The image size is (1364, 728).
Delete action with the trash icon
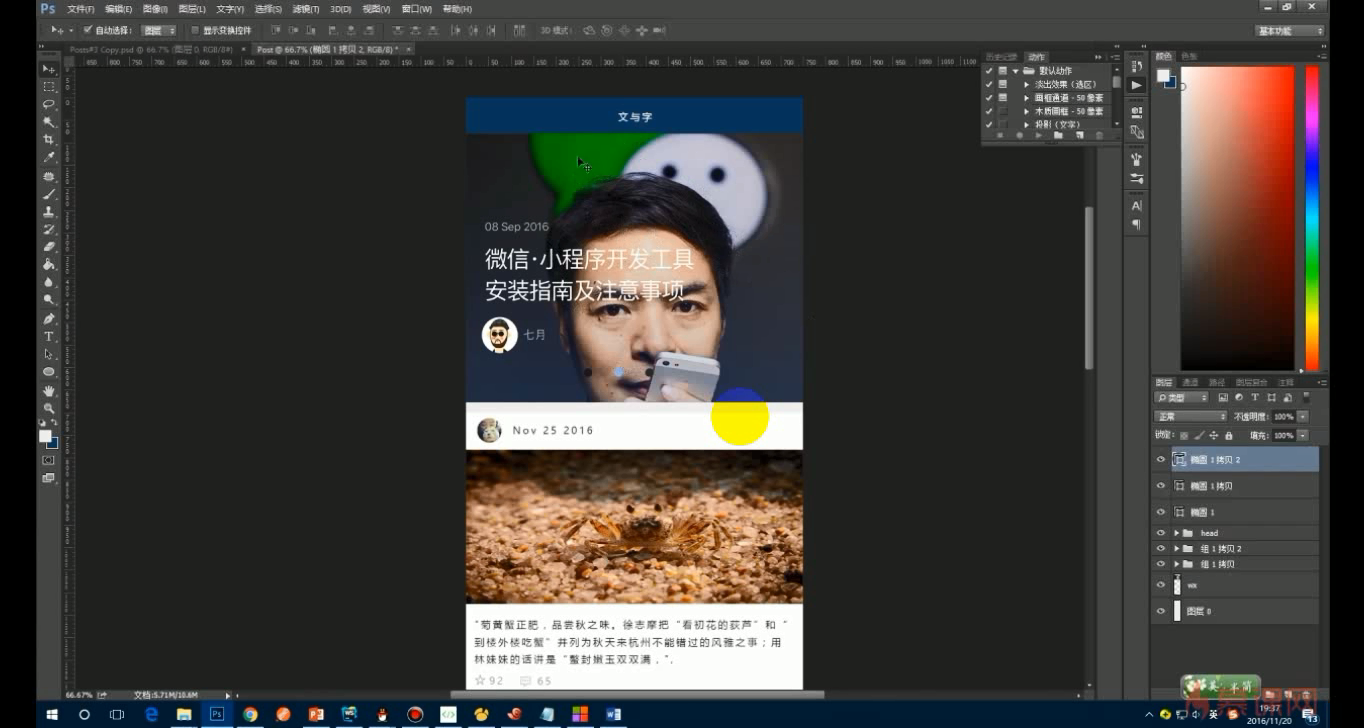click(1099, 135)
